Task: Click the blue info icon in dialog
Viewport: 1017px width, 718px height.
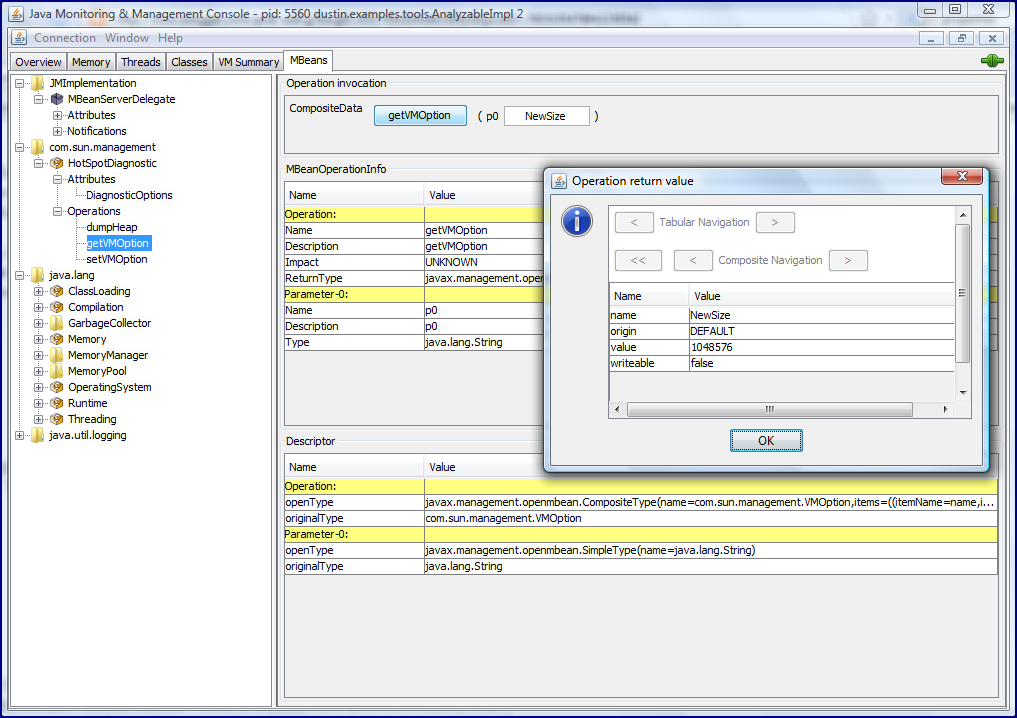Action: pos(577,221)
